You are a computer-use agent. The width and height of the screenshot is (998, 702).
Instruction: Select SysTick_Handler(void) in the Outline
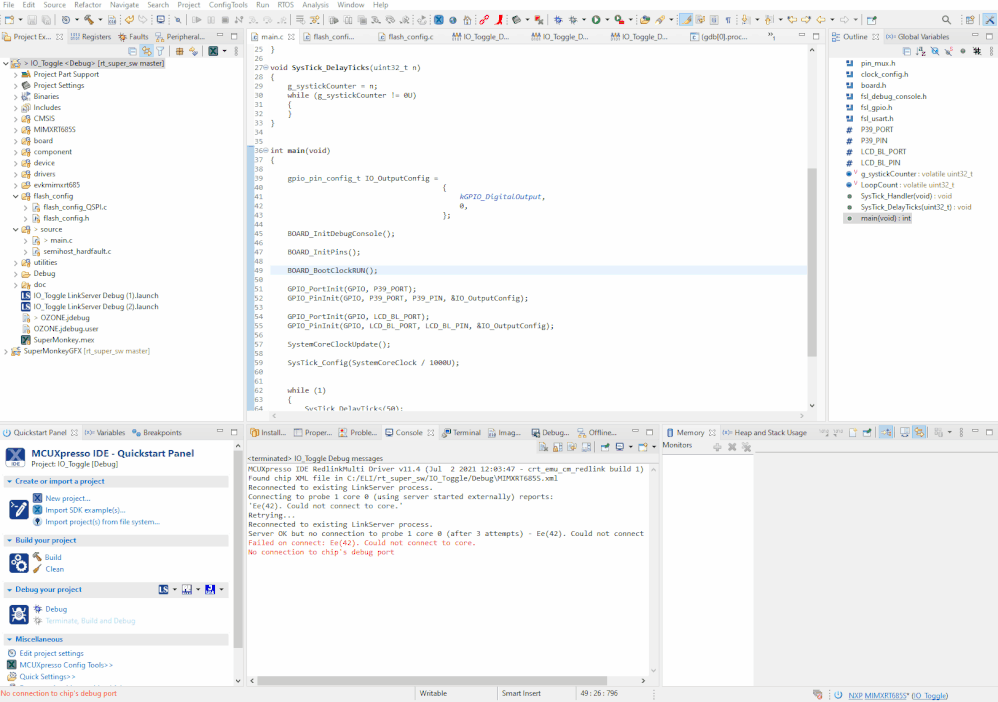pyautogui.click(x=906, y=196)
